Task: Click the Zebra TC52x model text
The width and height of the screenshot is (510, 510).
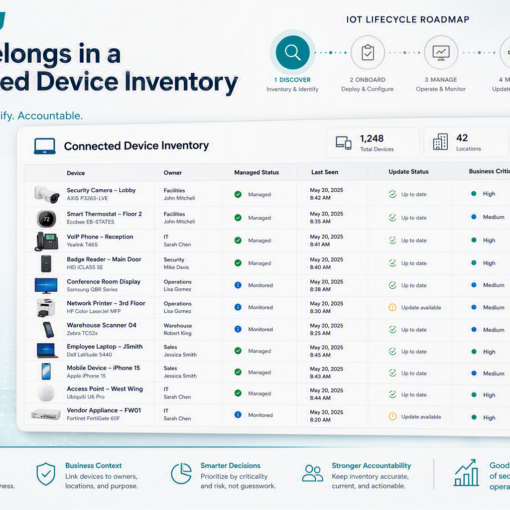Action: [82, 333]
